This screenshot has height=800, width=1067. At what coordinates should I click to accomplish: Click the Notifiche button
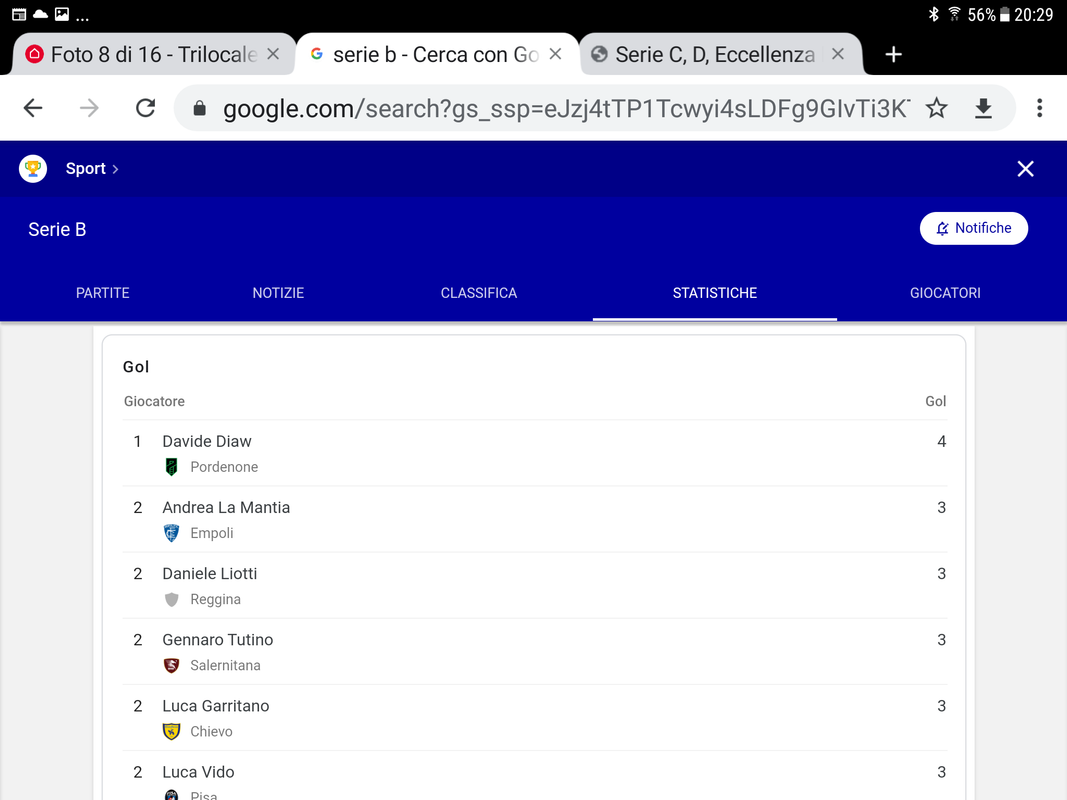point(974,229)
